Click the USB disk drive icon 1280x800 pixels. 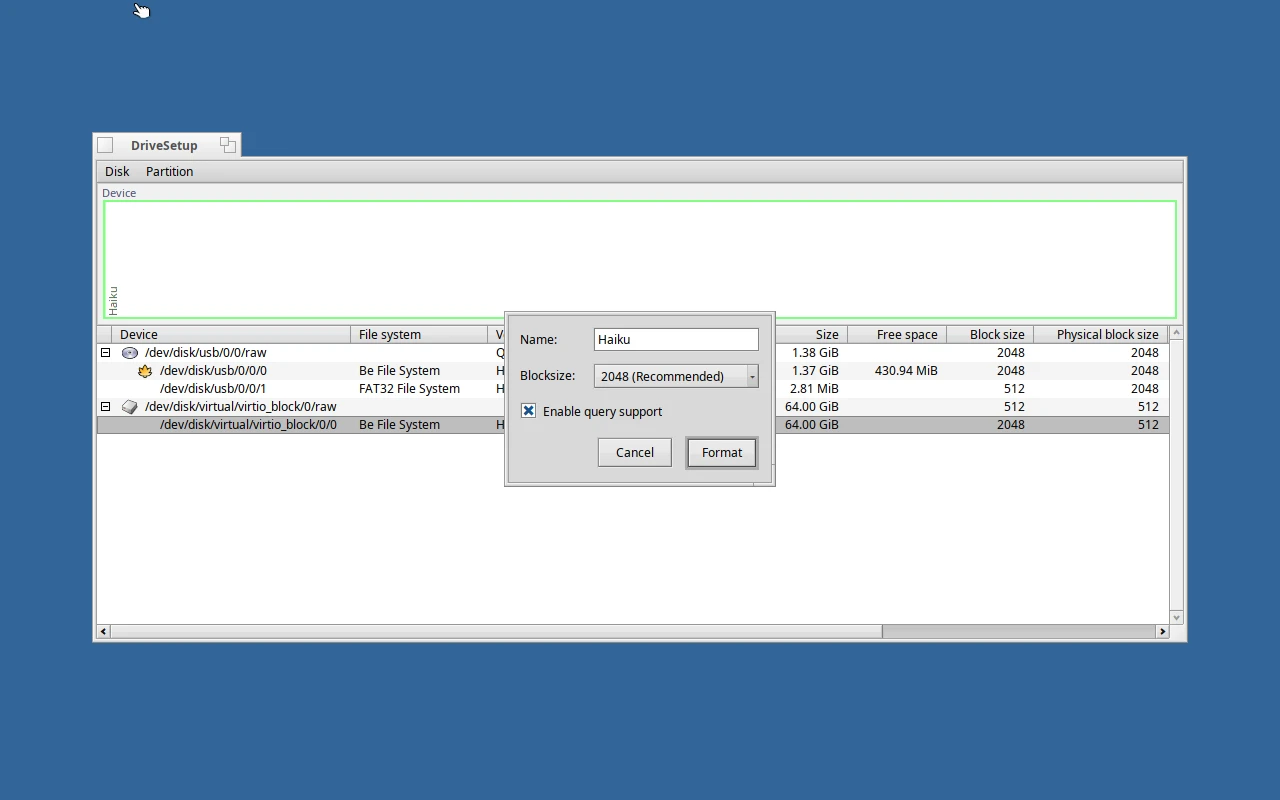click(x=130, y=353)
